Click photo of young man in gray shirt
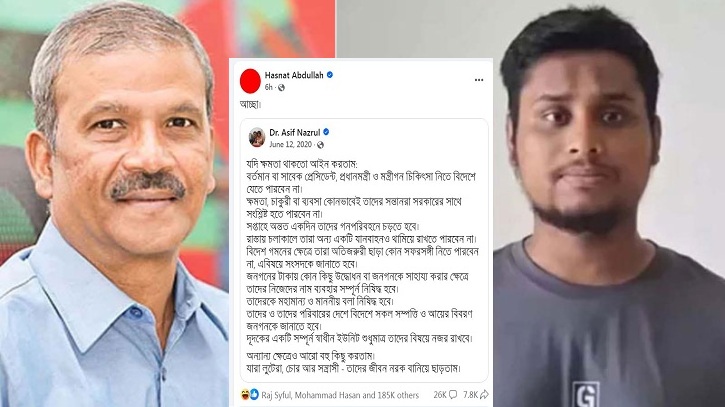 (x=609, y=204)
